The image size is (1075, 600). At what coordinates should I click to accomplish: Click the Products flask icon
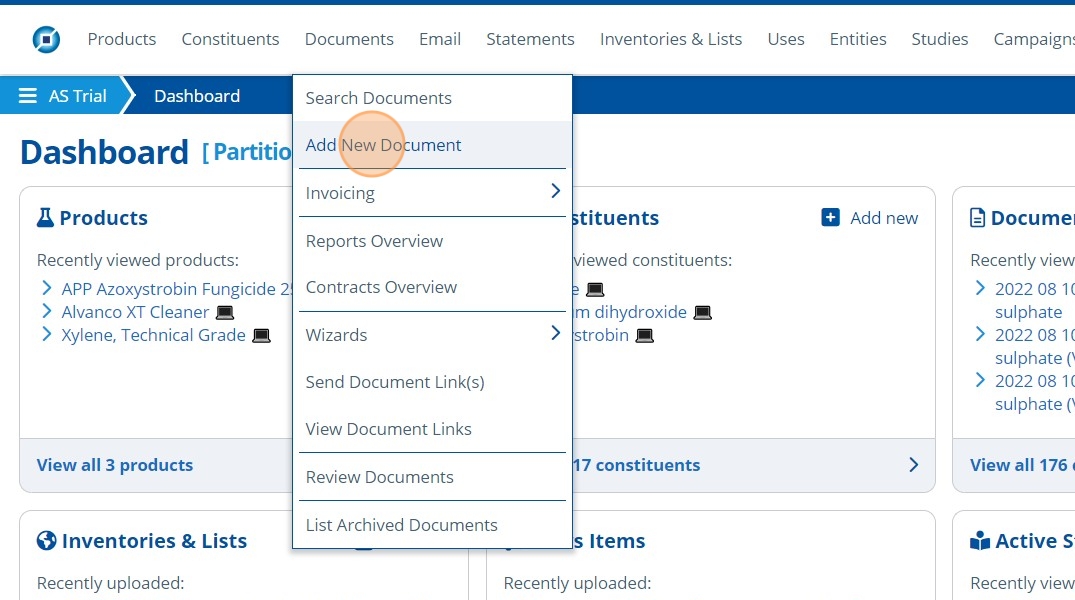point(45,217)
